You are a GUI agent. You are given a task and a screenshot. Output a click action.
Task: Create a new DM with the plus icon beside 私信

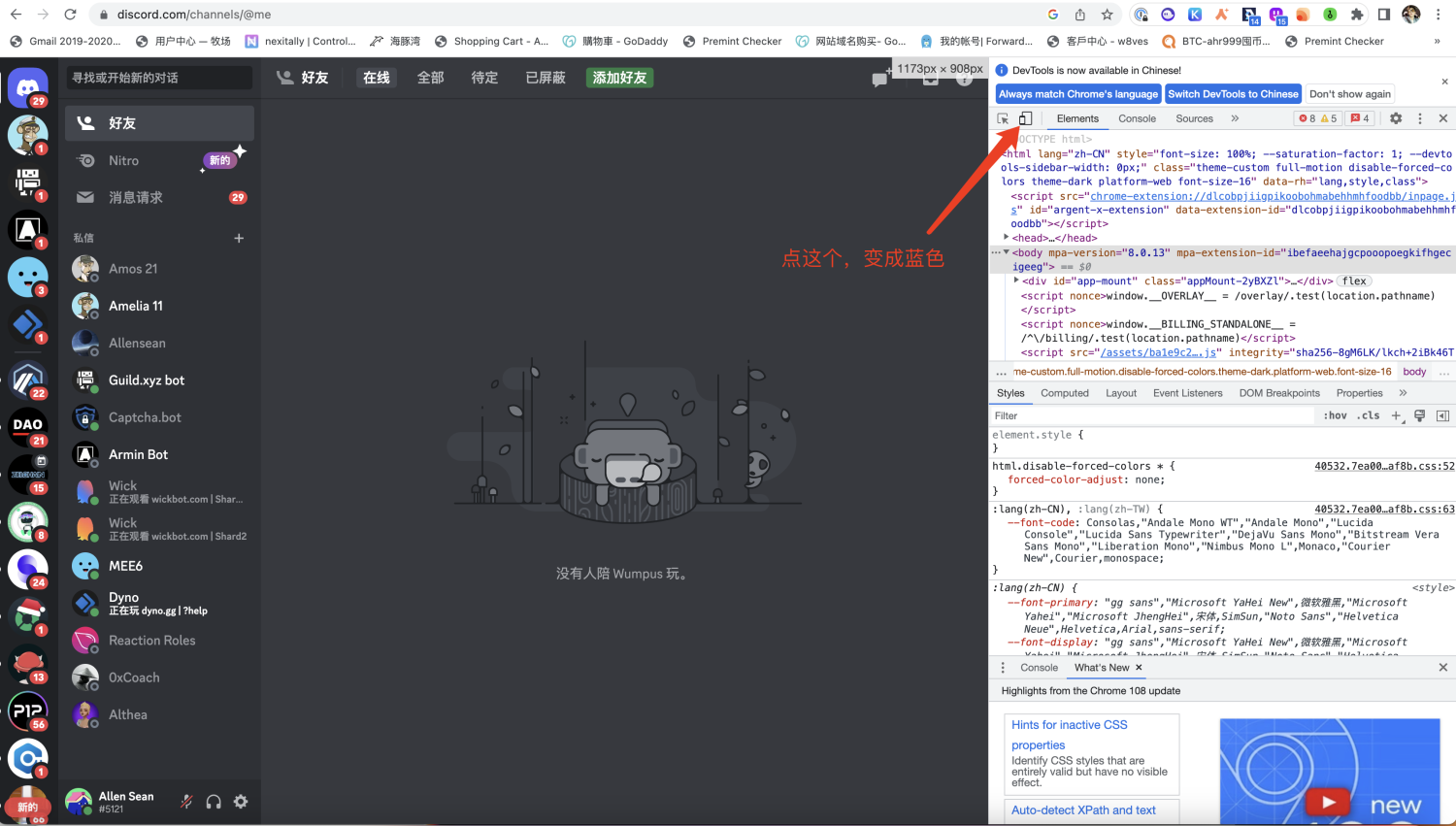click(239, 238)
